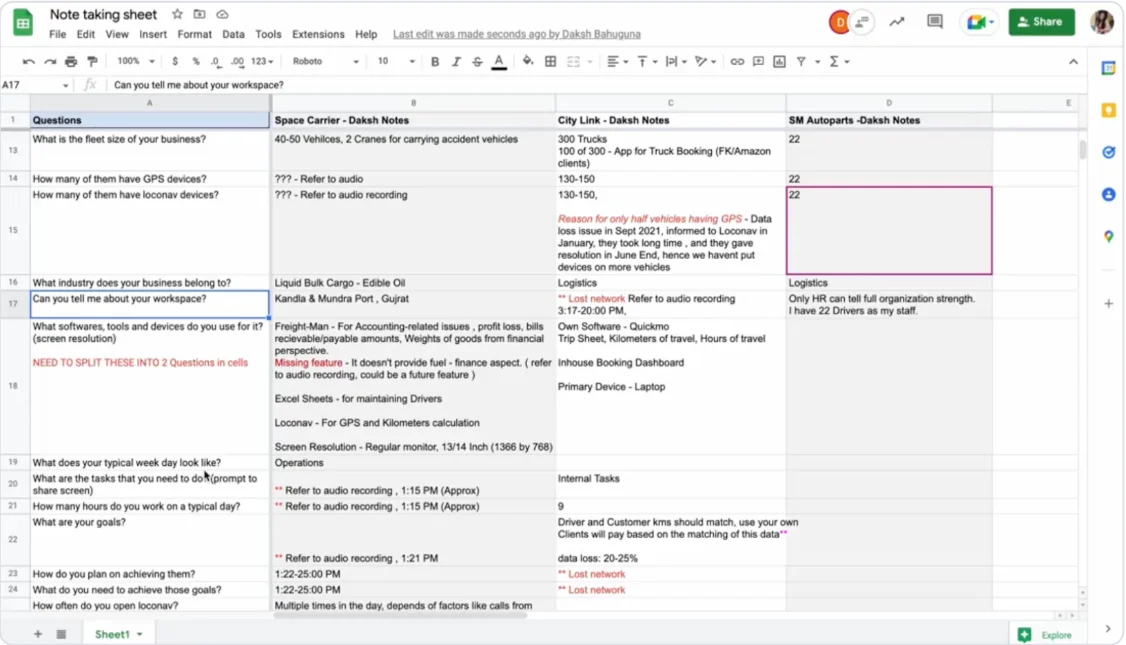Open Google Calendar side panel icon
Screen dimensions: 1126x645
1109,68
